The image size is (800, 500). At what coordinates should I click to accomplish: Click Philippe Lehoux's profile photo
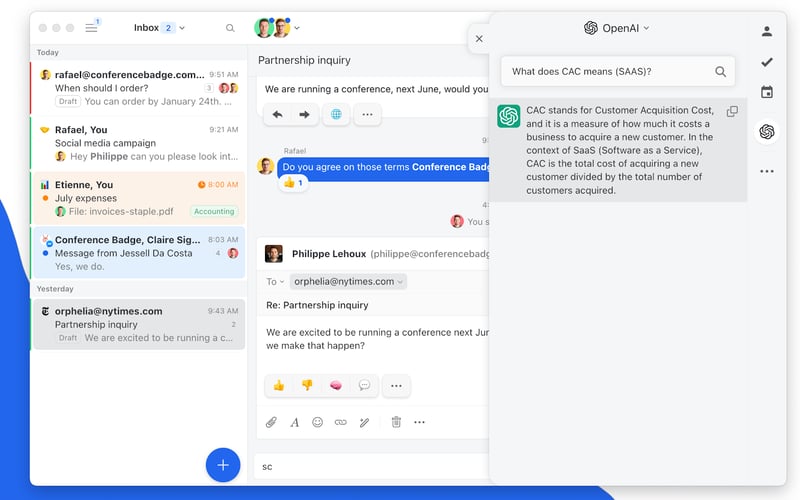coord(274,254)
